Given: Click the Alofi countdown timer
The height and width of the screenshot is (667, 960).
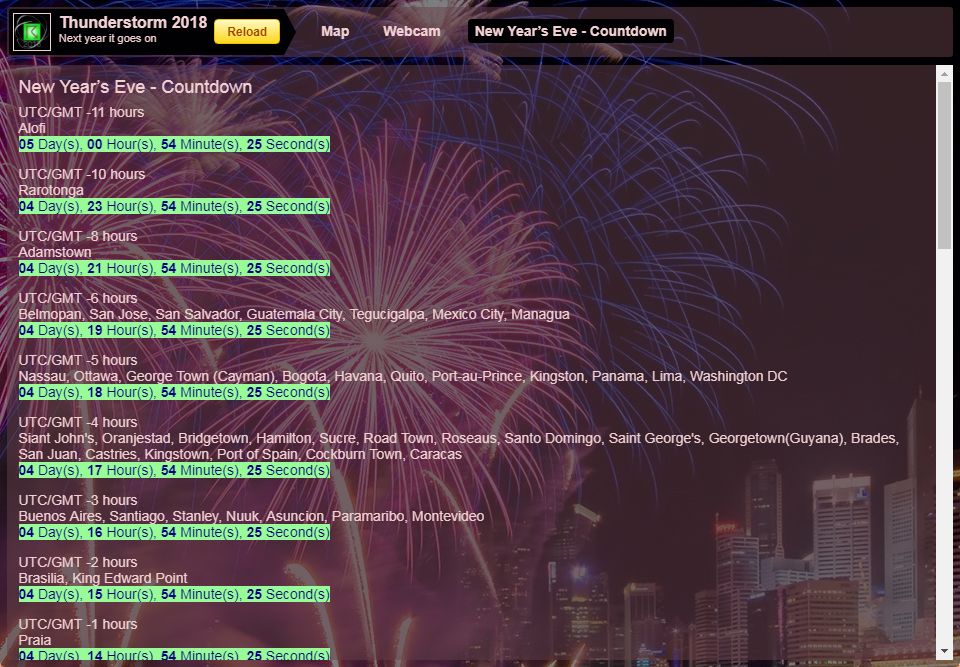Looking at the screenshot, I should (x=174, y=145).
